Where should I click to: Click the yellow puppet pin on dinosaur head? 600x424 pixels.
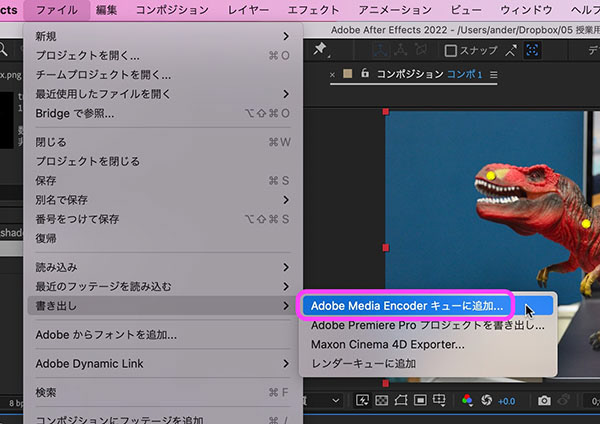[491, 176]
